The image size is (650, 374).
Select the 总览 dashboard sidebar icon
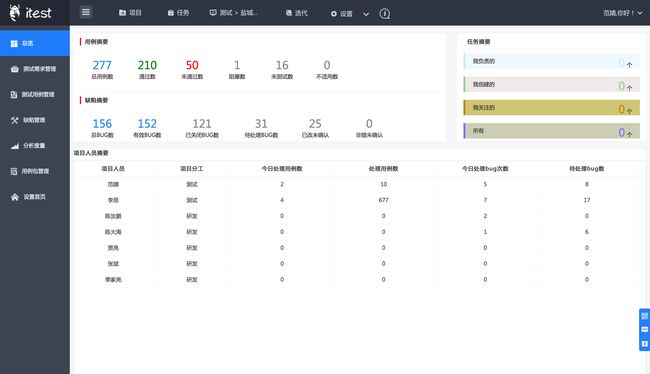pos(14,43)
